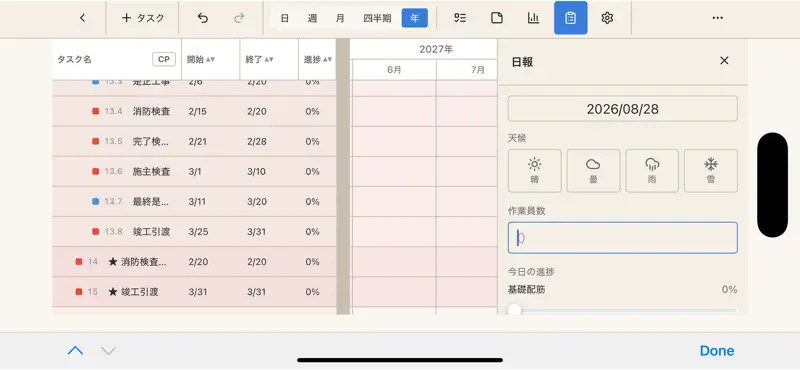Select milestone row 14 ★ 消防検査…
The height and width of the screenshot is (370, 800).
(194, 262)
